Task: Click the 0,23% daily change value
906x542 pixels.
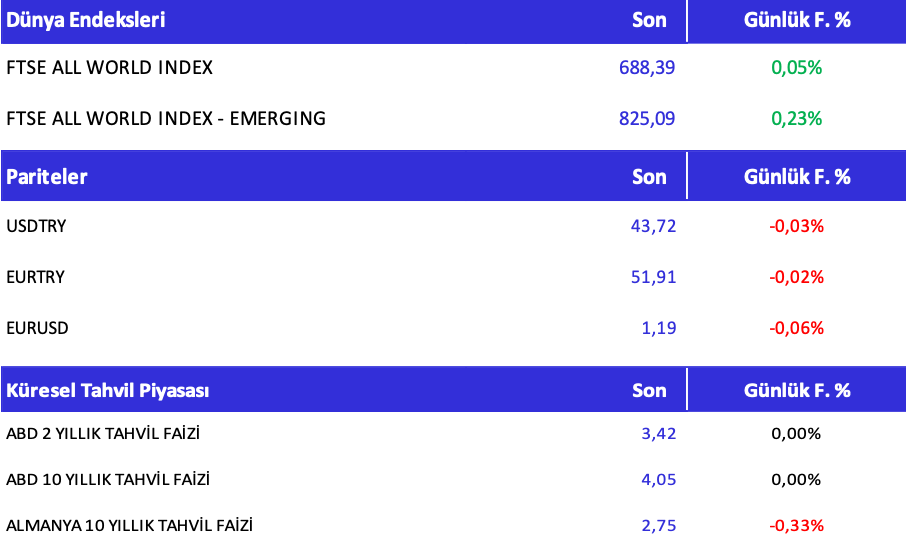Action: pos(796,118)
